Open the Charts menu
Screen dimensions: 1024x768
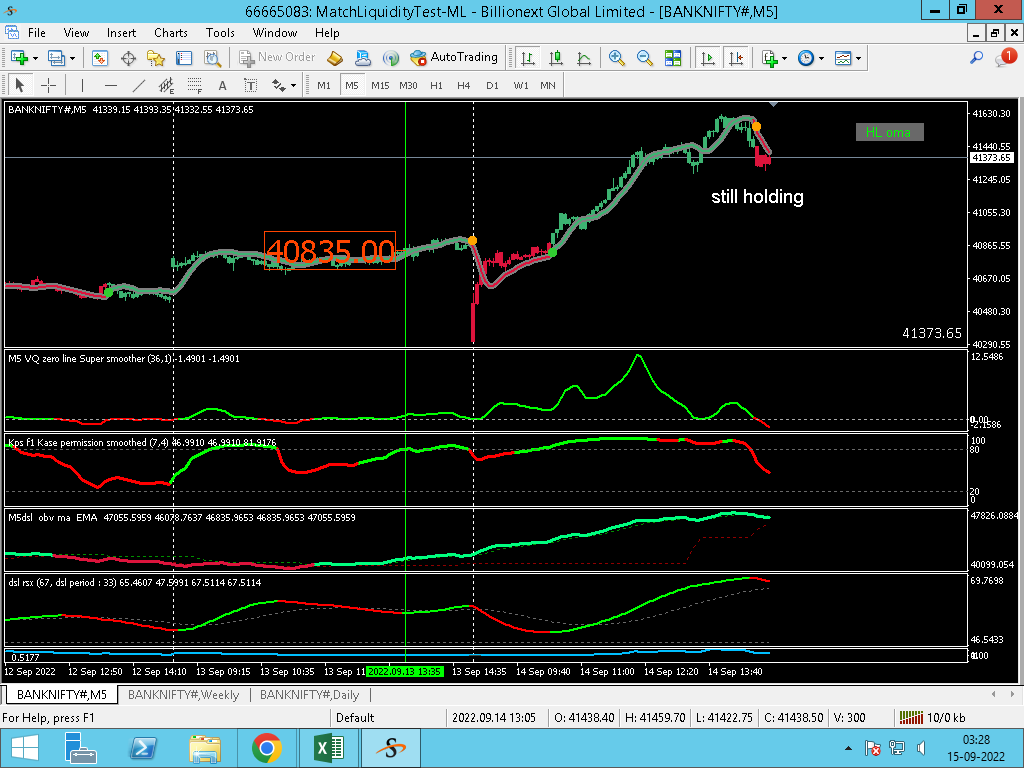[170, 33]
